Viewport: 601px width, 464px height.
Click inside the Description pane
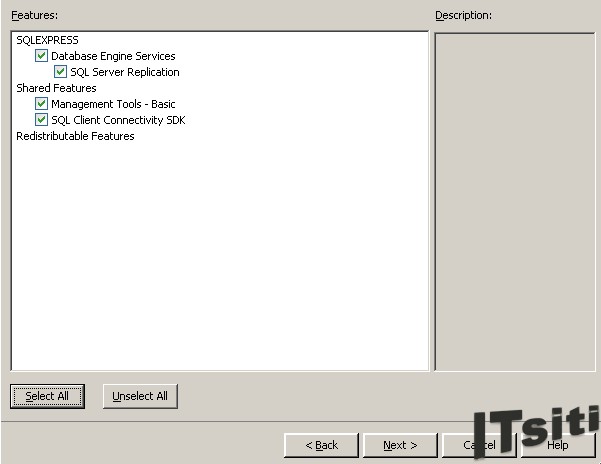(515, 202)
